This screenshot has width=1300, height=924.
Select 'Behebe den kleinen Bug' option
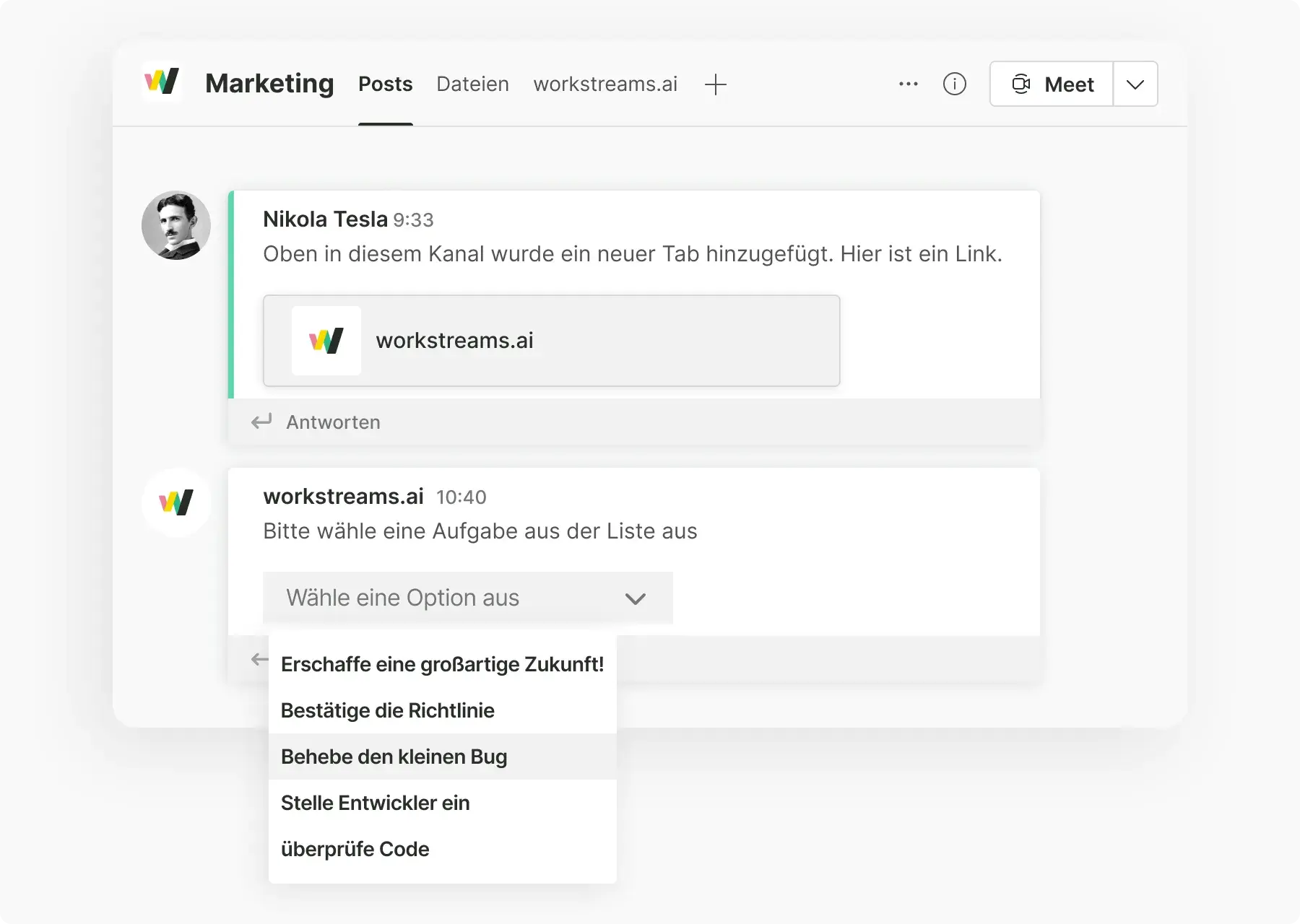[x=394, y=757]
